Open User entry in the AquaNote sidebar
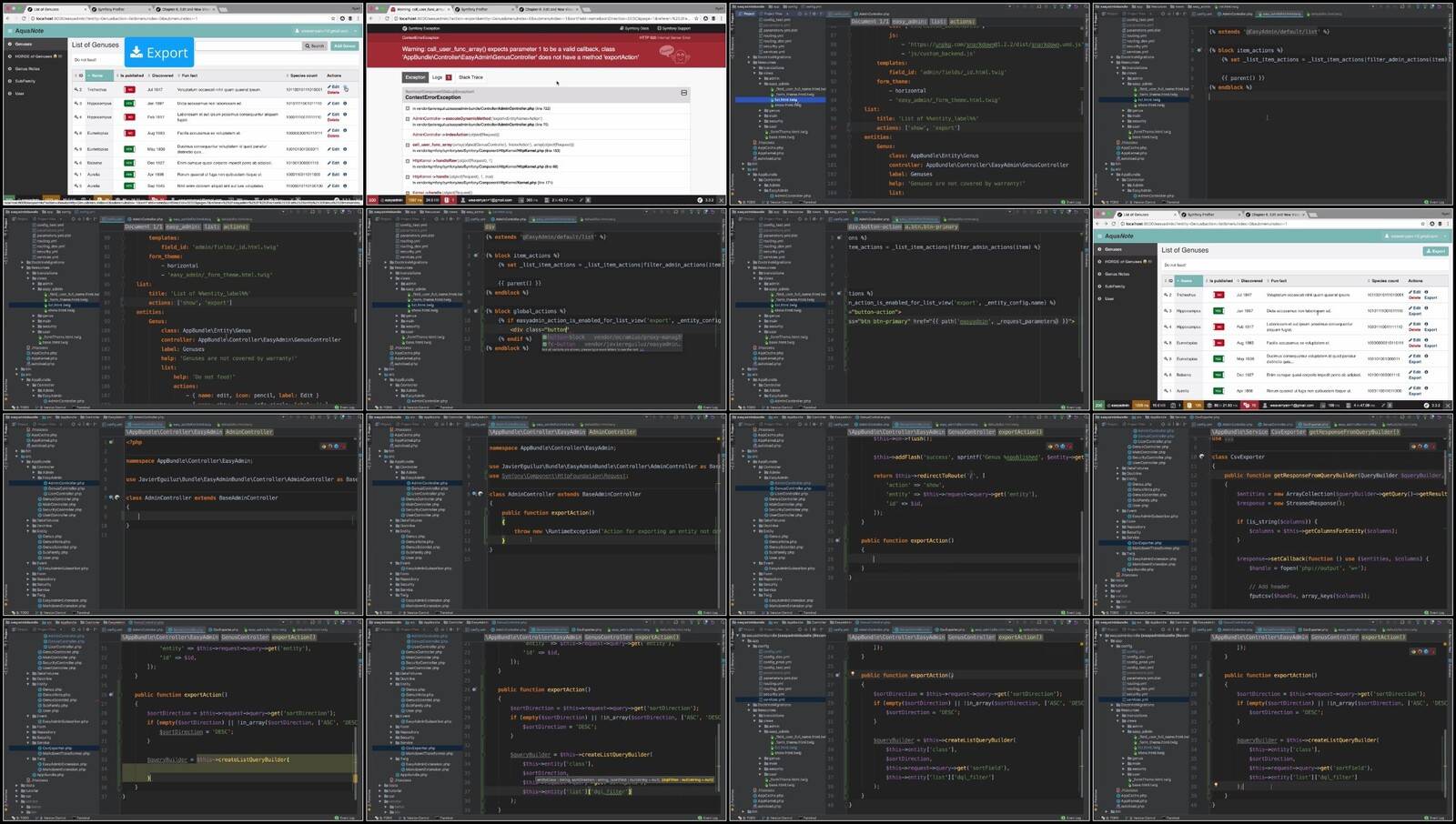Viewport: 1456px width, 824px height. [19, 94]
